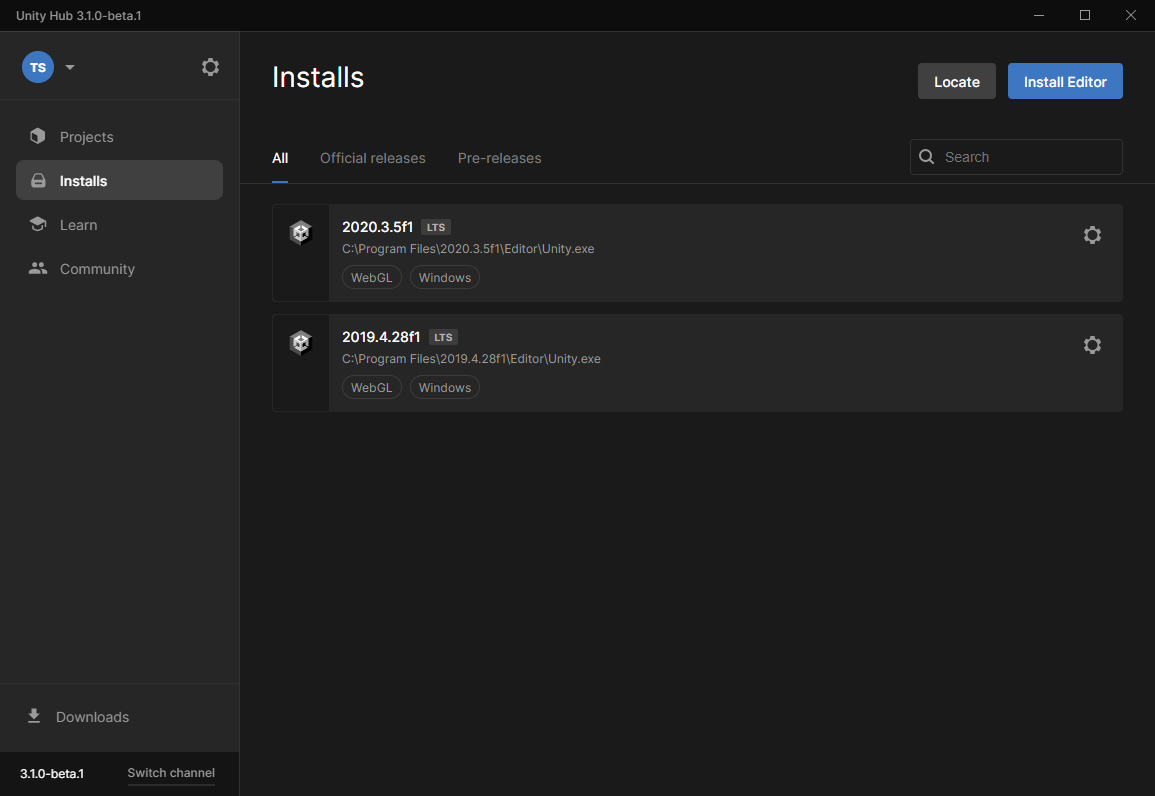Click the LTS badge of 2019.4.28f1
This screenshot has width=1155, height=796.
[x=443, y=337]
